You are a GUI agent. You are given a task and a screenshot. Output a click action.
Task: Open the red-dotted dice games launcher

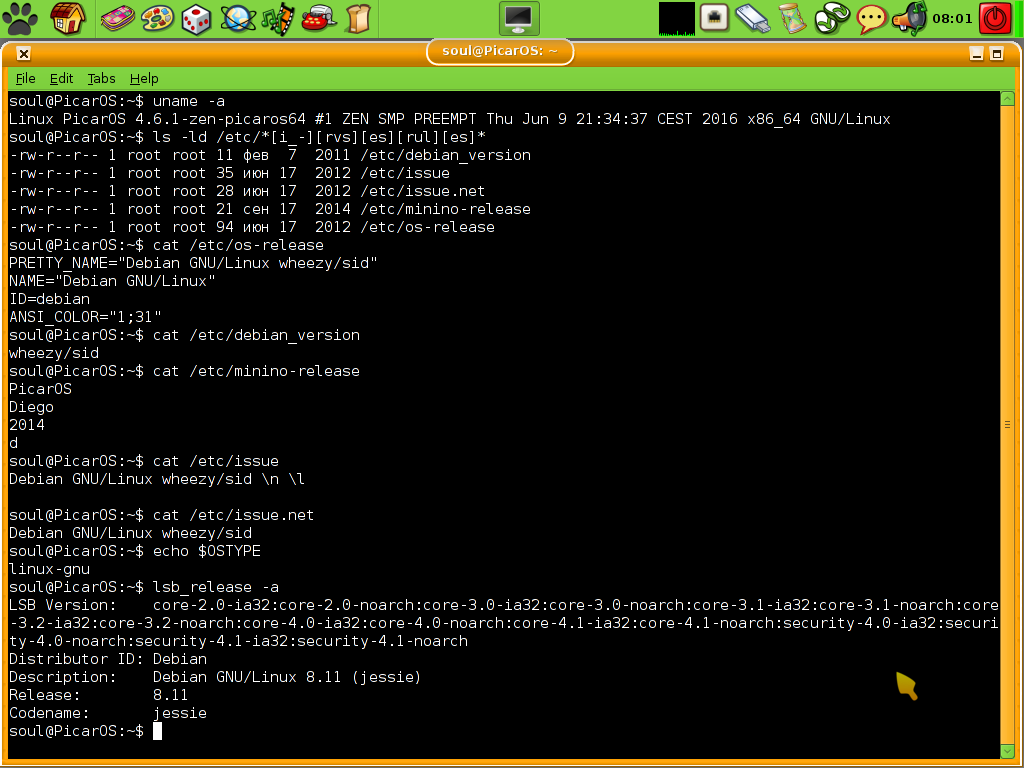(196, 20)
